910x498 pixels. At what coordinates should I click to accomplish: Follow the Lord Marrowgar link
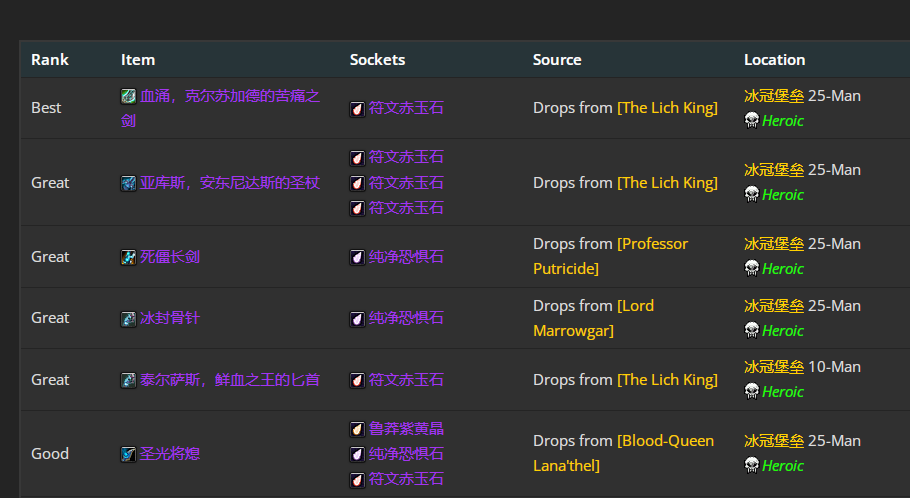coord(593,318)
